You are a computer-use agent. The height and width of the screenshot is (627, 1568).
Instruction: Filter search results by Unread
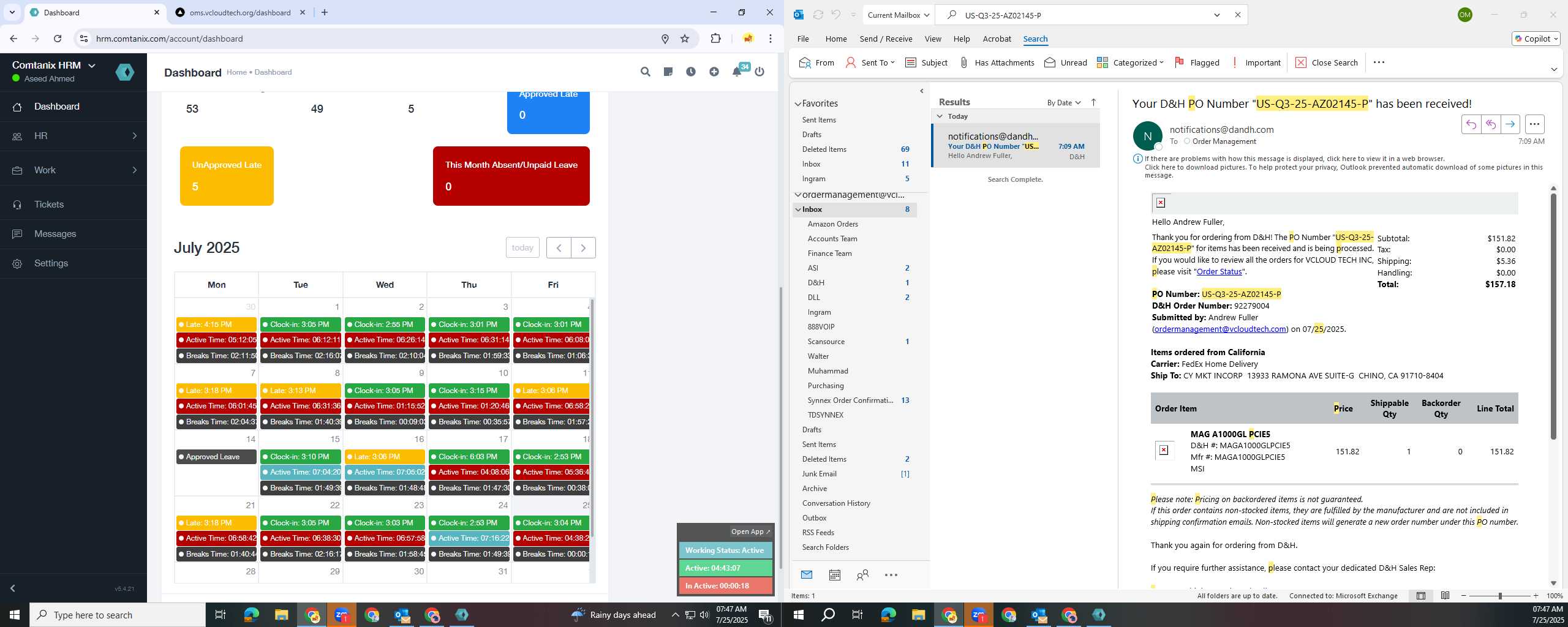click(1066, 62)
